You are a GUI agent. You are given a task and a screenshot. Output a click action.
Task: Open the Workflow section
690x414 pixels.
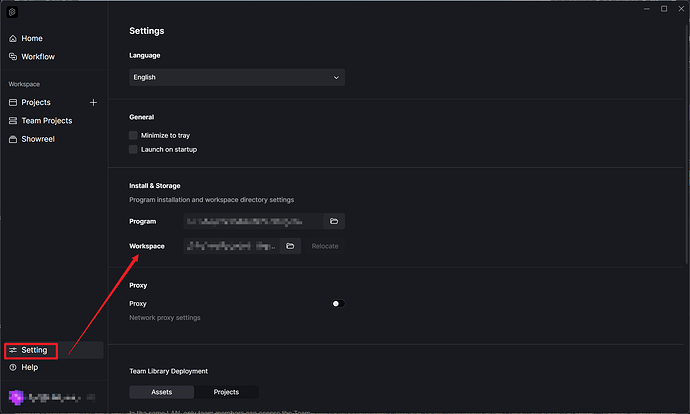pyautogui.click(x=38, y=56)
